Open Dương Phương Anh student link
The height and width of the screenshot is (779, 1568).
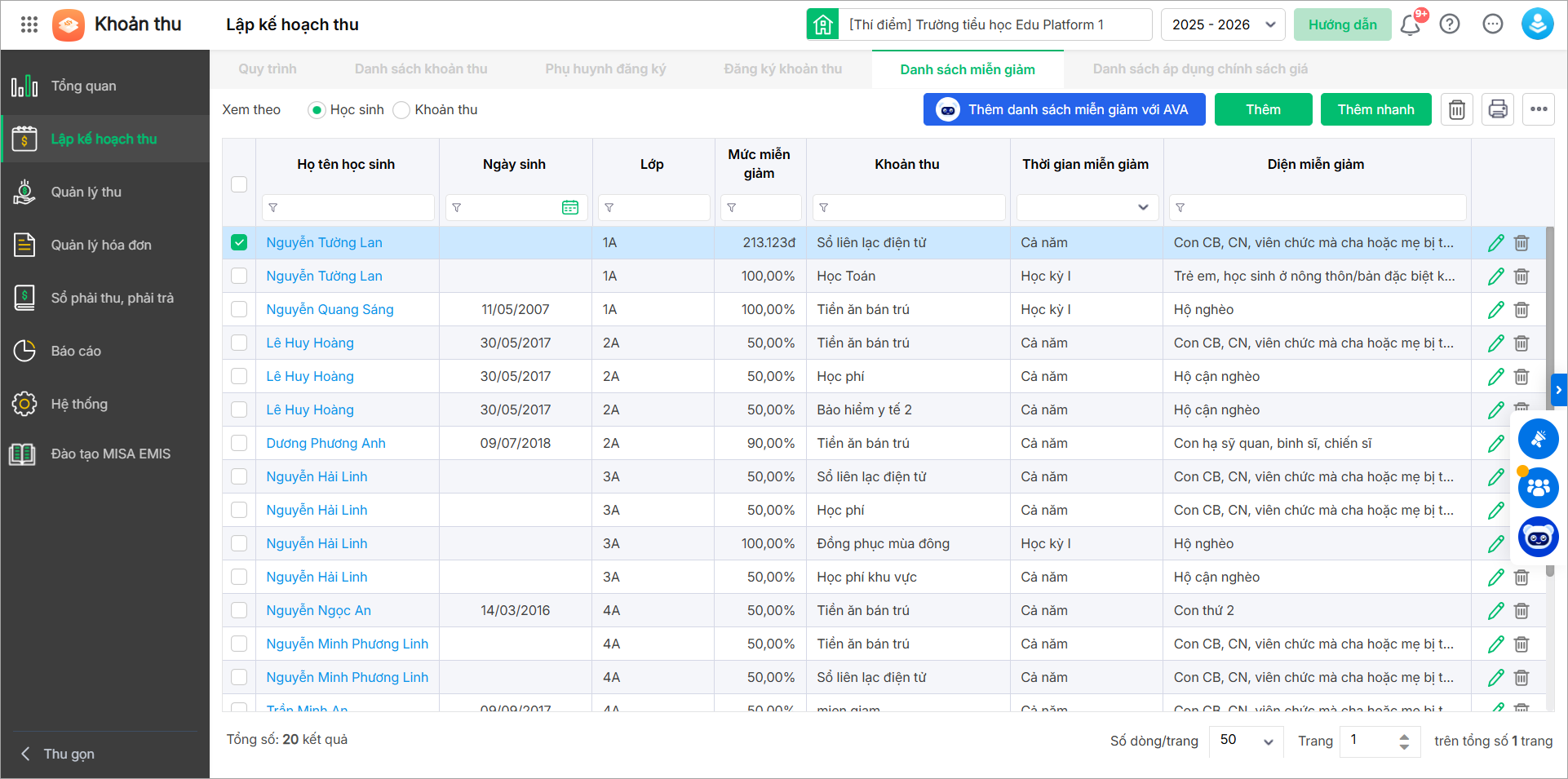(326, 444)
